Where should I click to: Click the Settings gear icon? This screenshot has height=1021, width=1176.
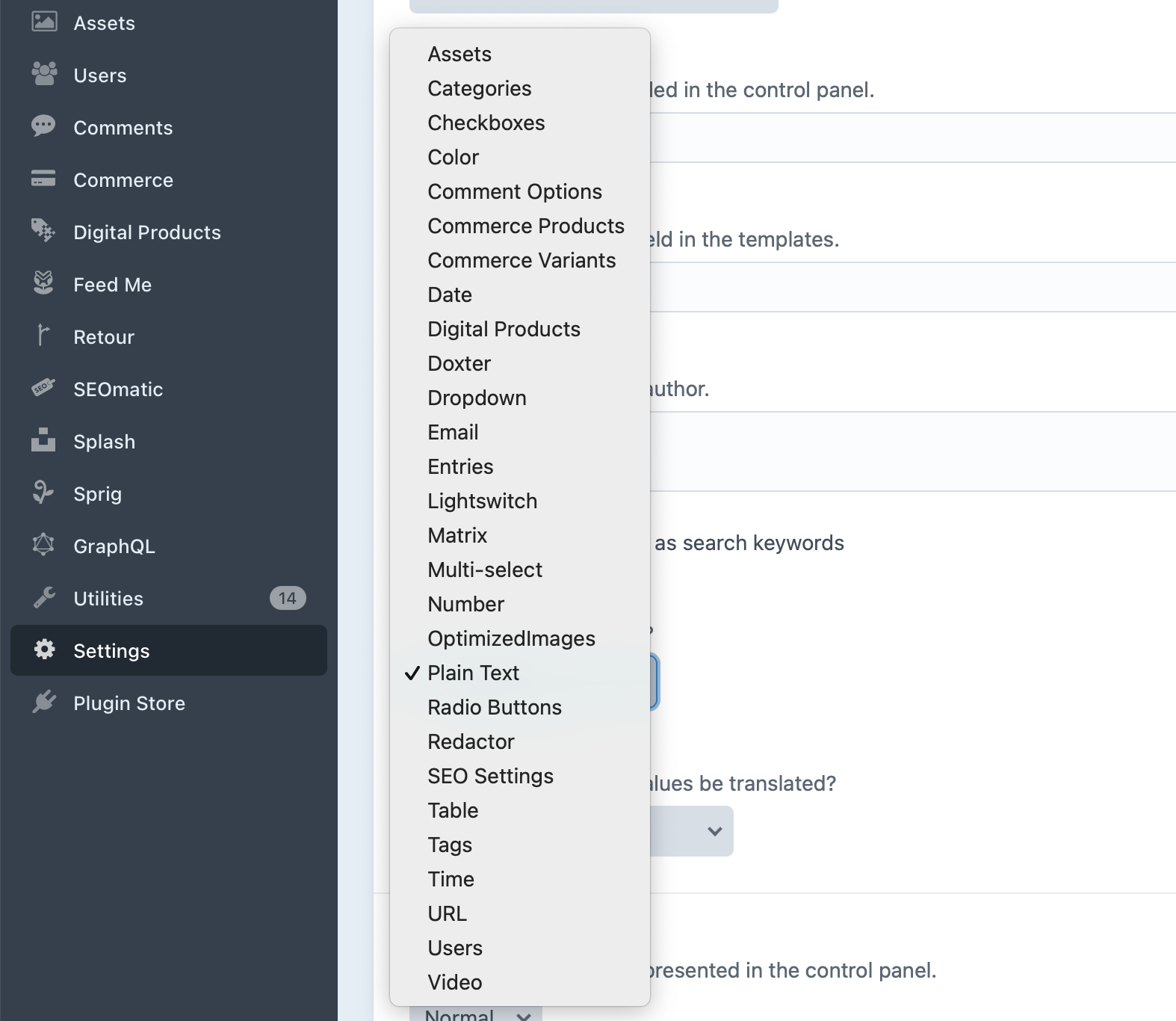point(44,650)
